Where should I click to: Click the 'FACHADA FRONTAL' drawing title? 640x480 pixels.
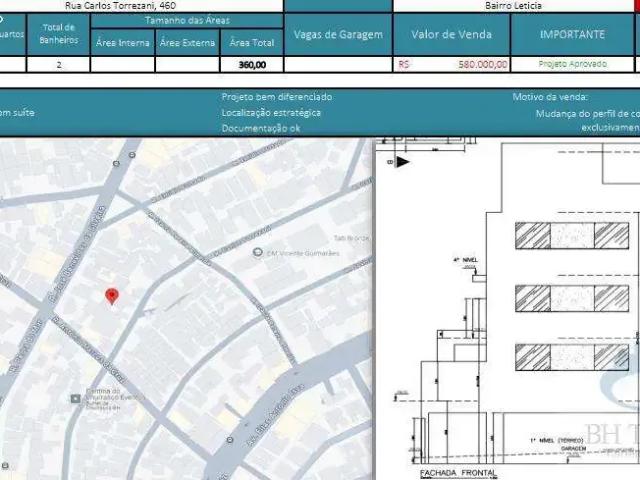pyautogui.click(x=458, y=473)
